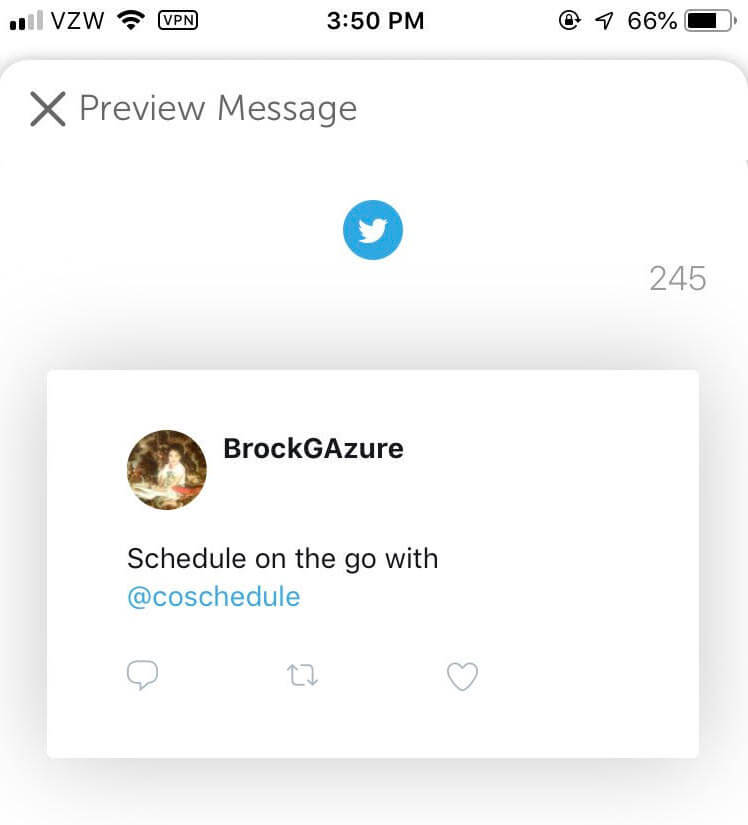Tap the VPN badge in status bar
The height and width of the screenshot is (825, 748).
(x=178, y=21)
